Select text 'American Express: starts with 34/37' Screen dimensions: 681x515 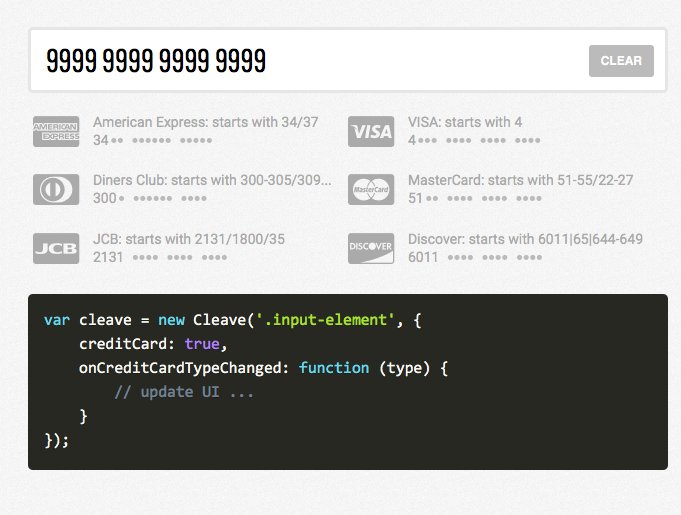click(x=205, y=122)
